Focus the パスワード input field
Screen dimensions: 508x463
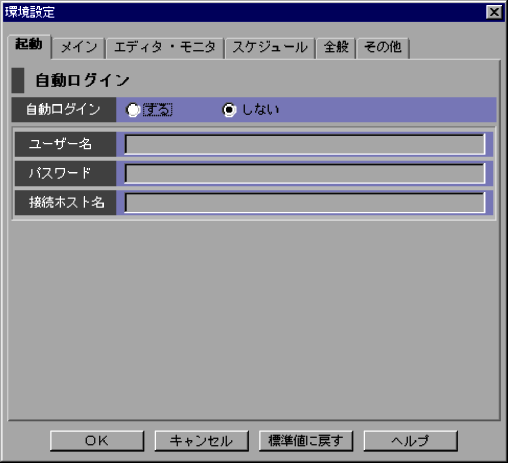click(x=305, y=173)
